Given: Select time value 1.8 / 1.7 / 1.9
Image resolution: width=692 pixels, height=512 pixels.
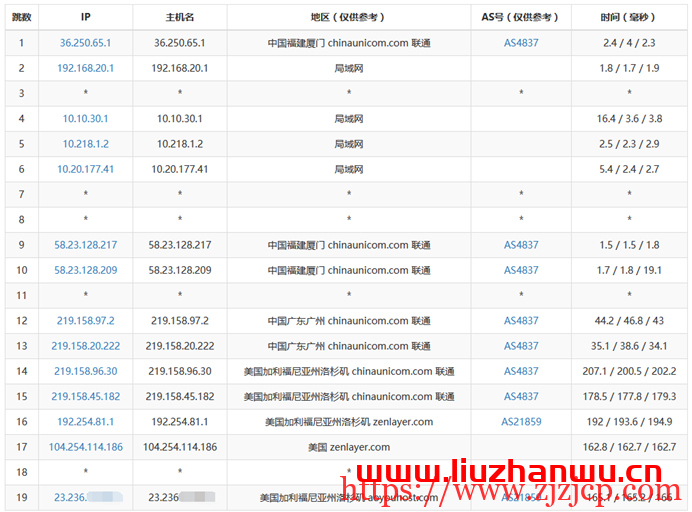Looking at the screenshot, I should pos(629,68).
